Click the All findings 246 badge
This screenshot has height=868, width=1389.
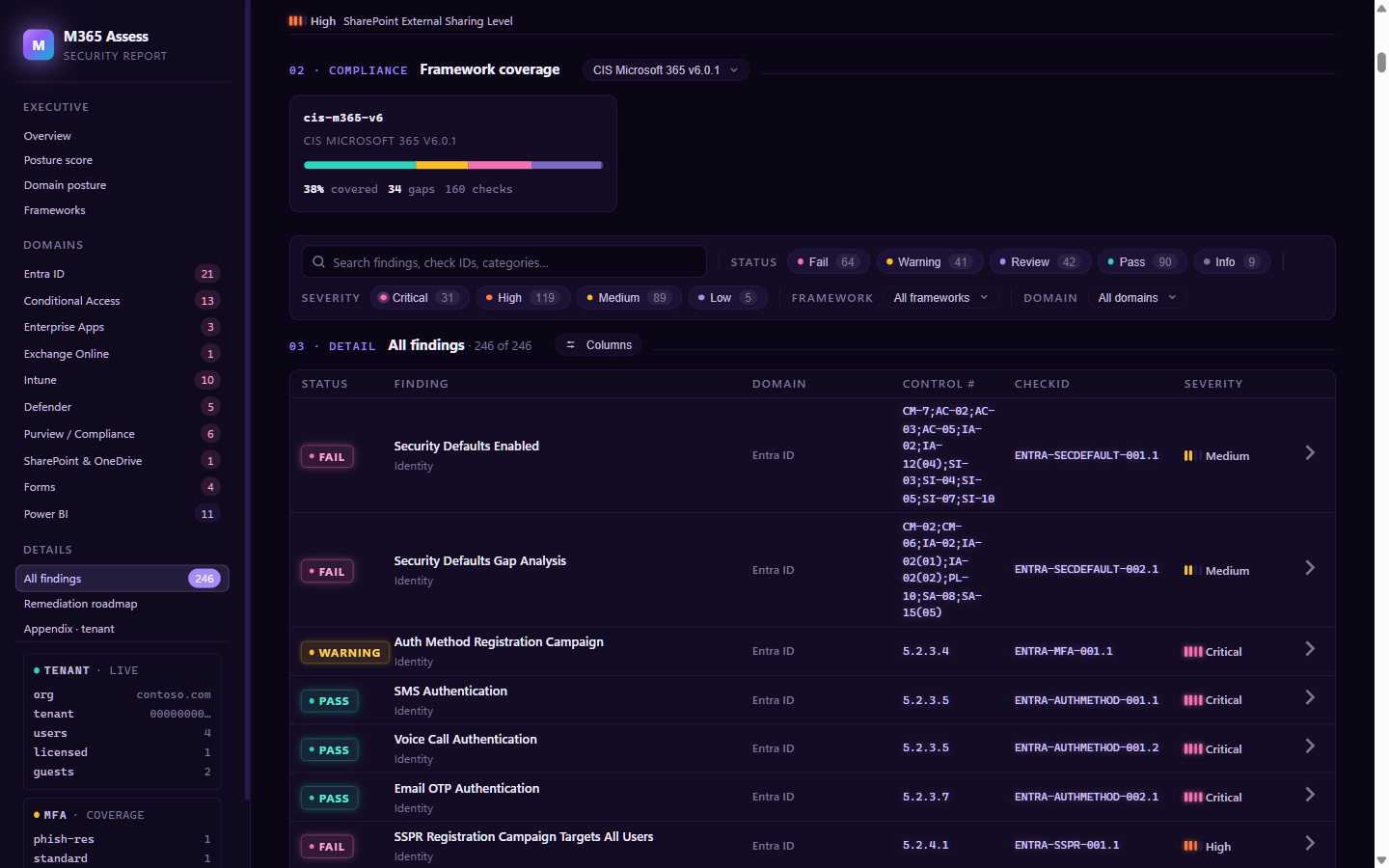204,579
